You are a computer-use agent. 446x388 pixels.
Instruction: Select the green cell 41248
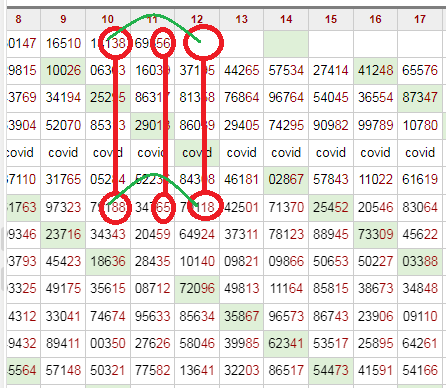pyautogui.click(x=375, y=71)
